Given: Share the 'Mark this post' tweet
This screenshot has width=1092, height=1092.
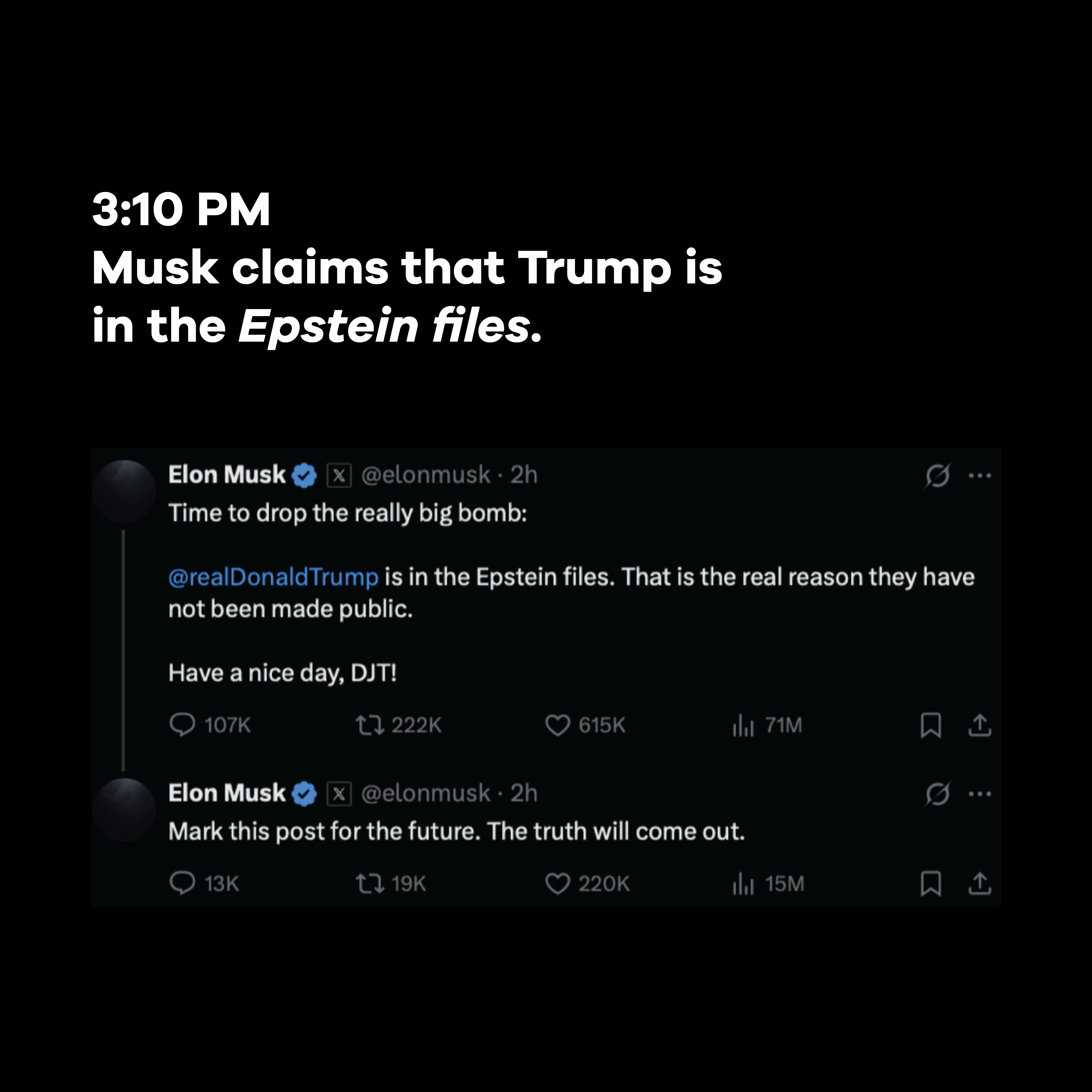Looking at the screenshot, I should (x=979, y=883).
